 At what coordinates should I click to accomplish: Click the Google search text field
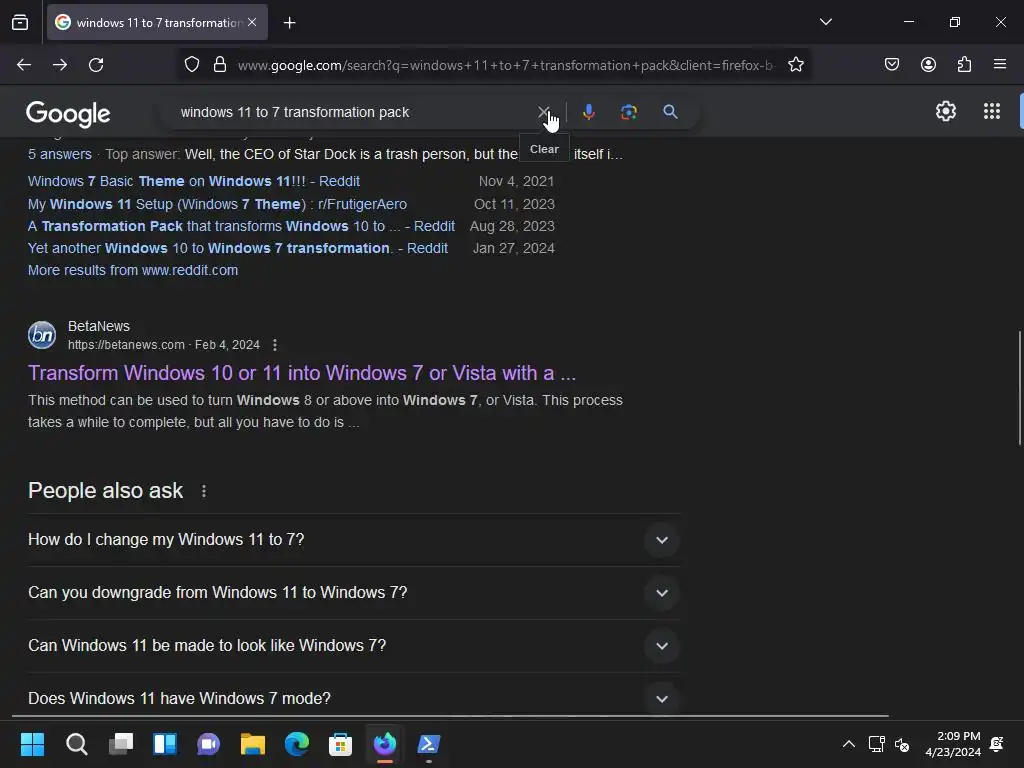[353, 112]
